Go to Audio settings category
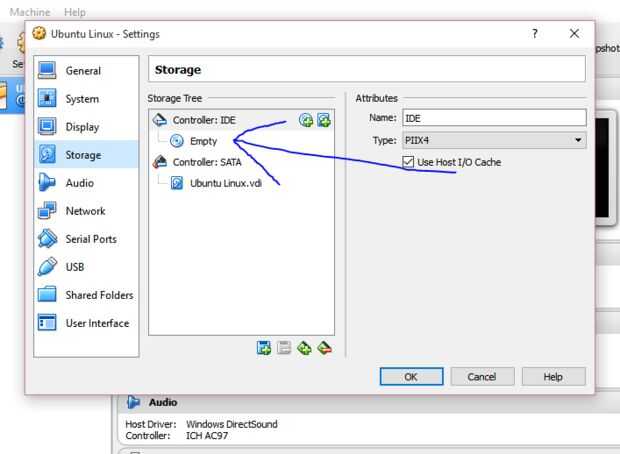The height and width of the screenshot is (454, 620). pos(86,183)
